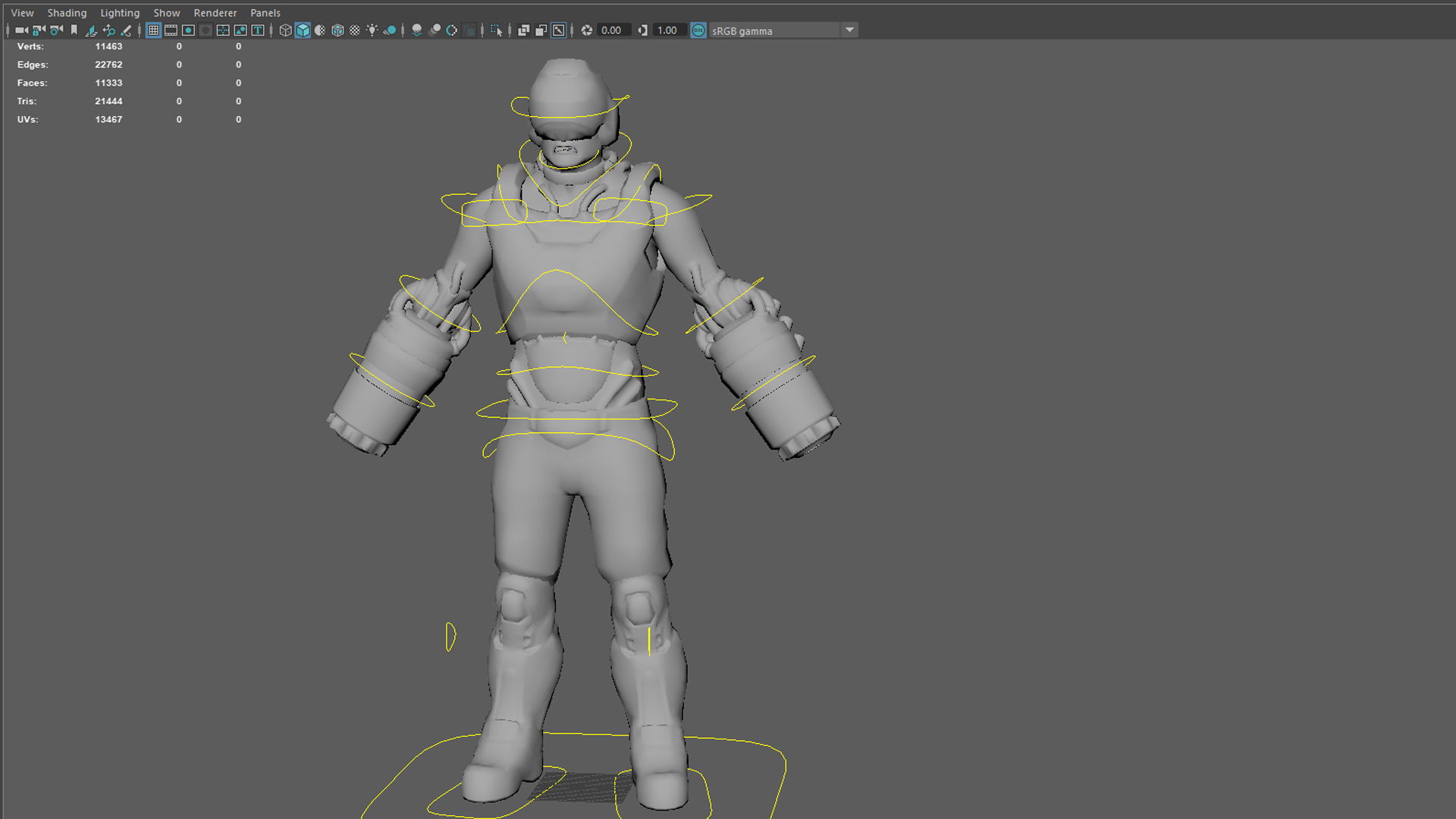
Task: Click the Tris: label
Action: click(27, 101)
